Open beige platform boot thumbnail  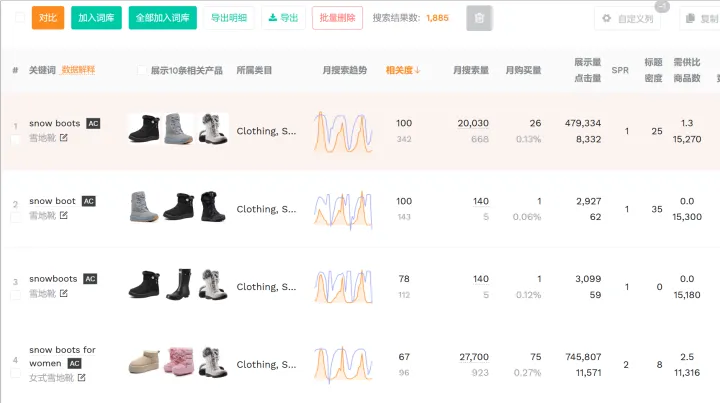tap(144, 362)
